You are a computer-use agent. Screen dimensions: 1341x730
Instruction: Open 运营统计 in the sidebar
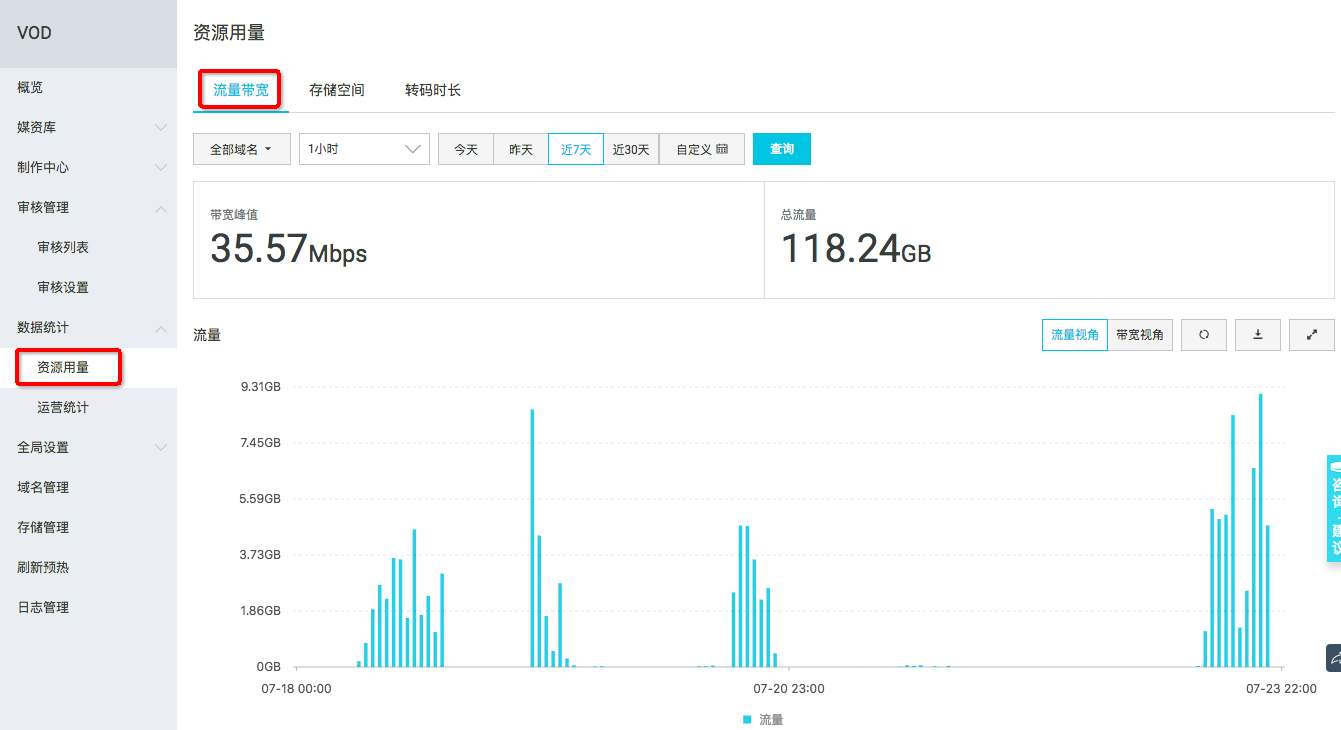63,407
